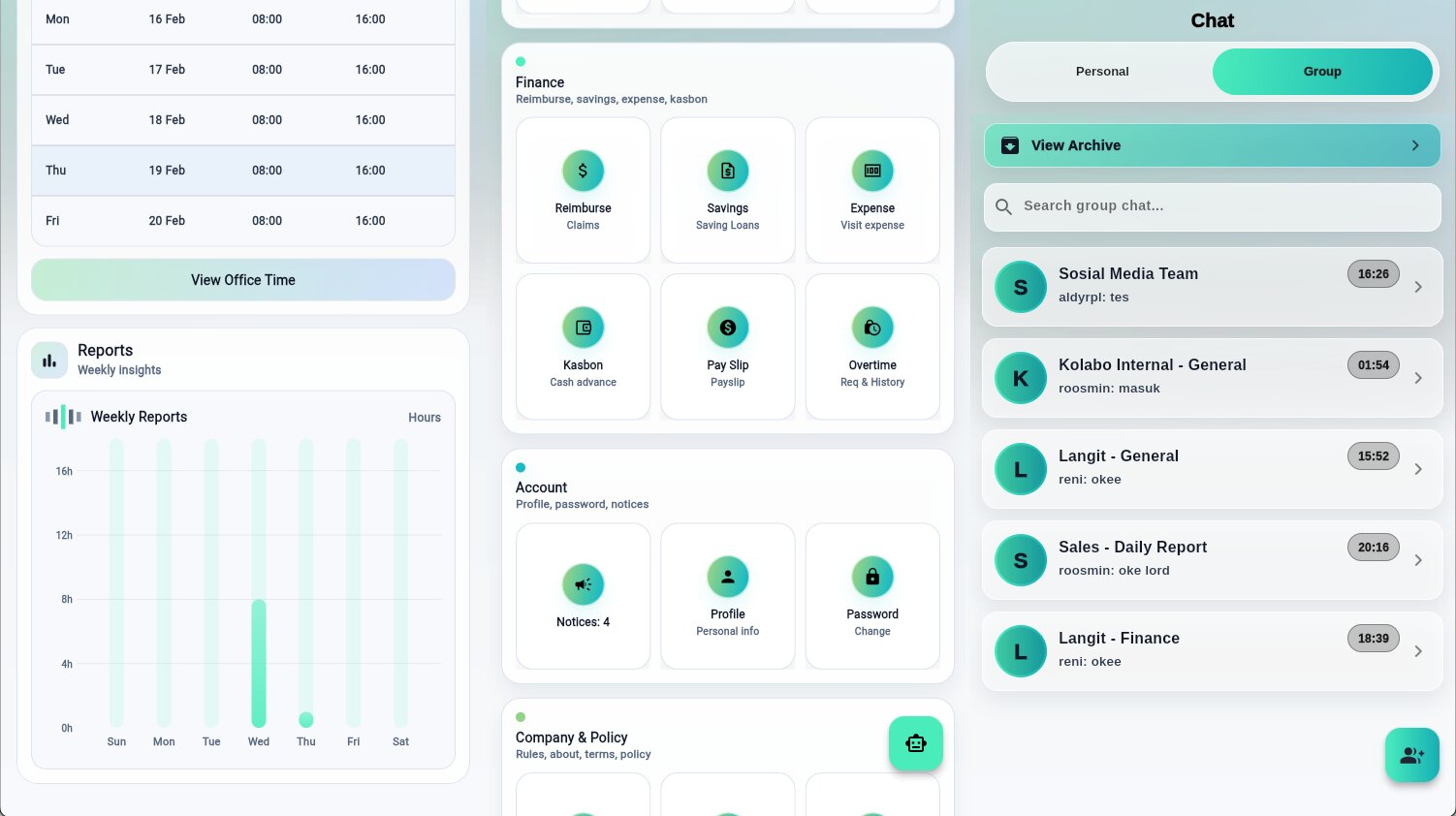Expand the View Archive chevron

(1414, 145)
